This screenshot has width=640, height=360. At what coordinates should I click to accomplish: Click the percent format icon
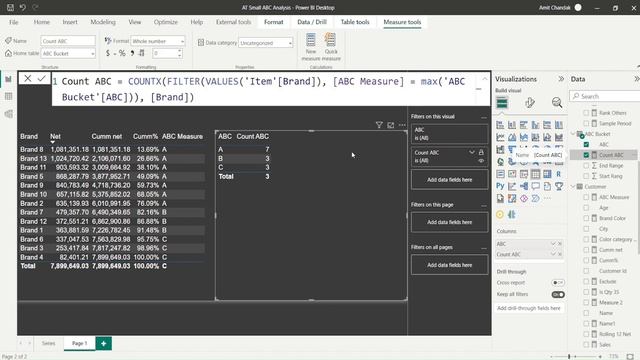pyautogui.click(x=122, y=53)
